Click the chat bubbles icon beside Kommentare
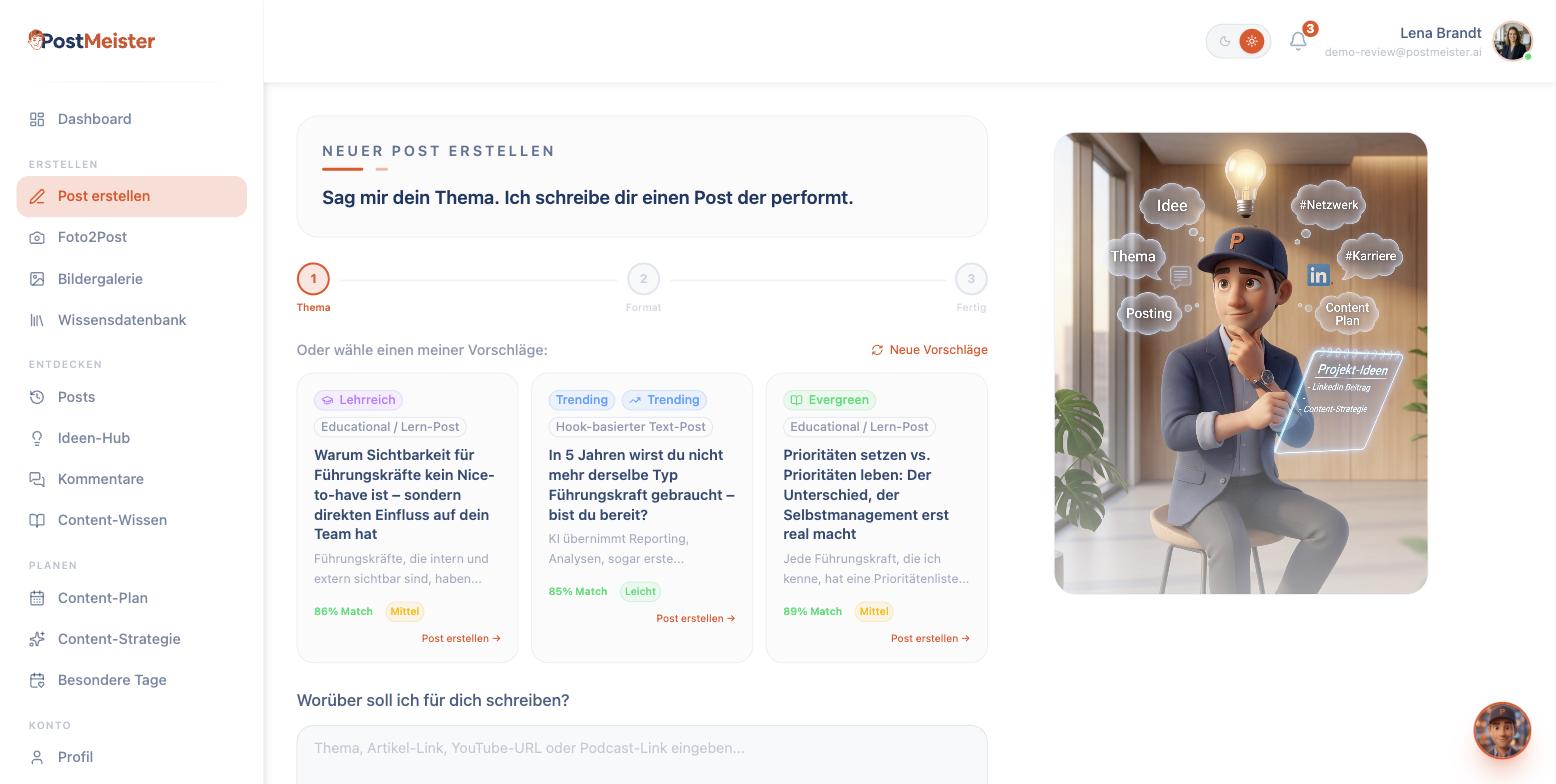Screen dimensions: 1556x784 coord(37,479)
